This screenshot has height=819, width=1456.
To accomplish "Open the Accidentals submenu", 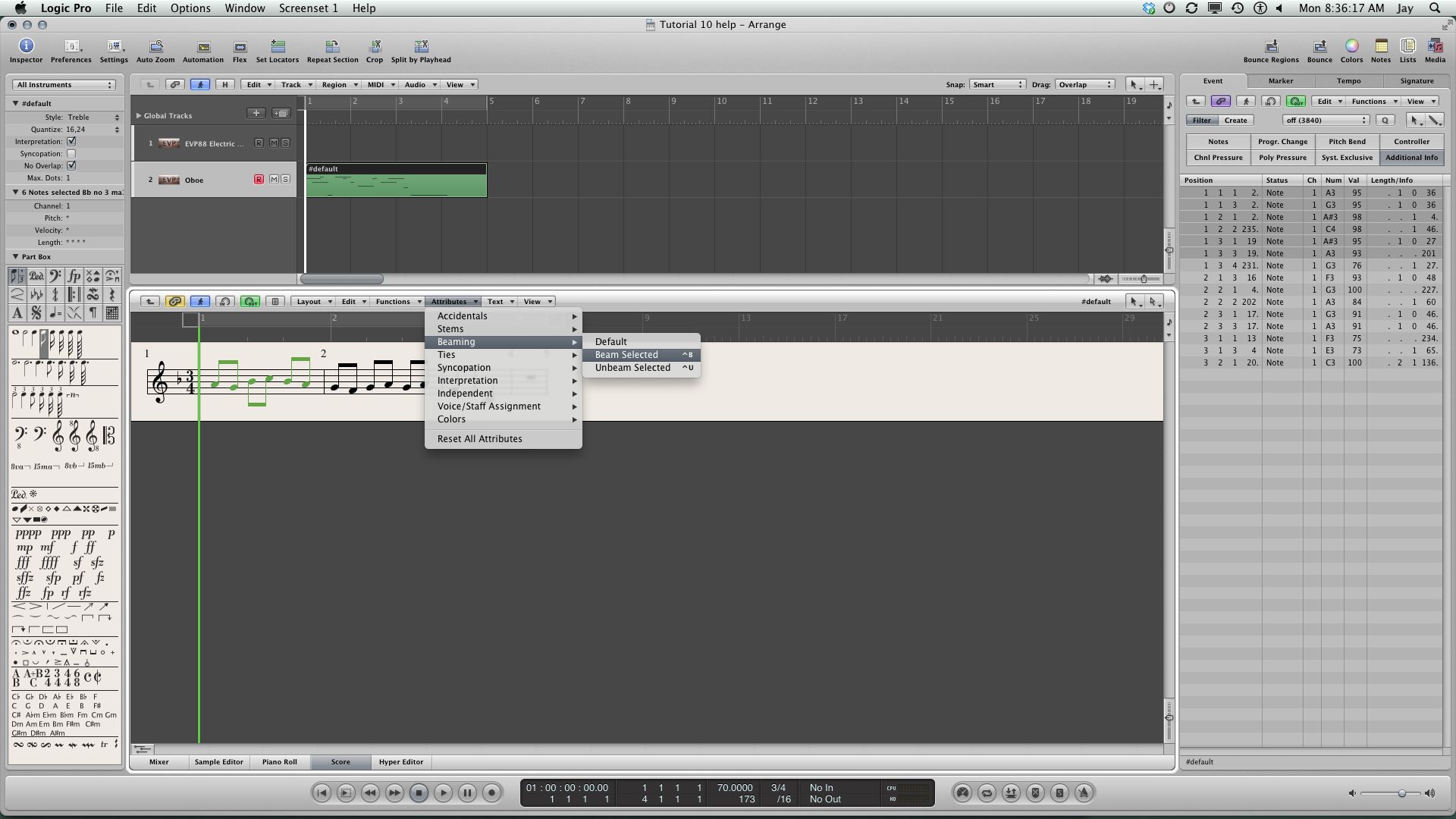I will pyautogui.click(x=504, y=316).
